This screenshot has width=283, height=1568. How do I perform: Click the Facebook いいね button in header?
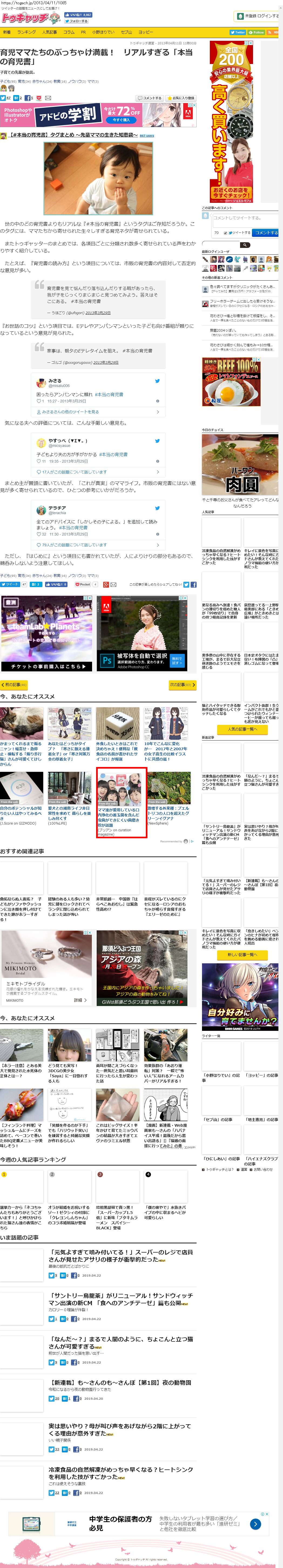click(x=79, y=15)
